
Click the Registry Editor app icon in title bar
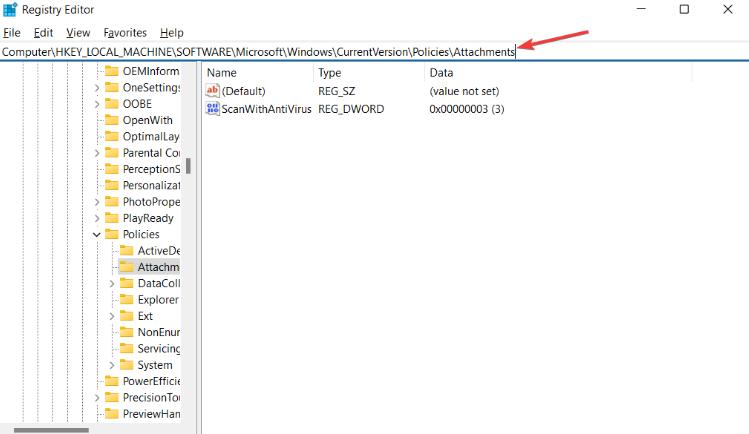coord(10,10)
